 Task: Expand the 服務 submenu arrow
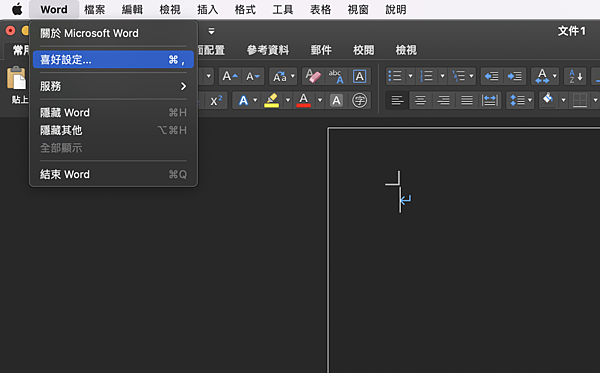[x=183, y=86]
